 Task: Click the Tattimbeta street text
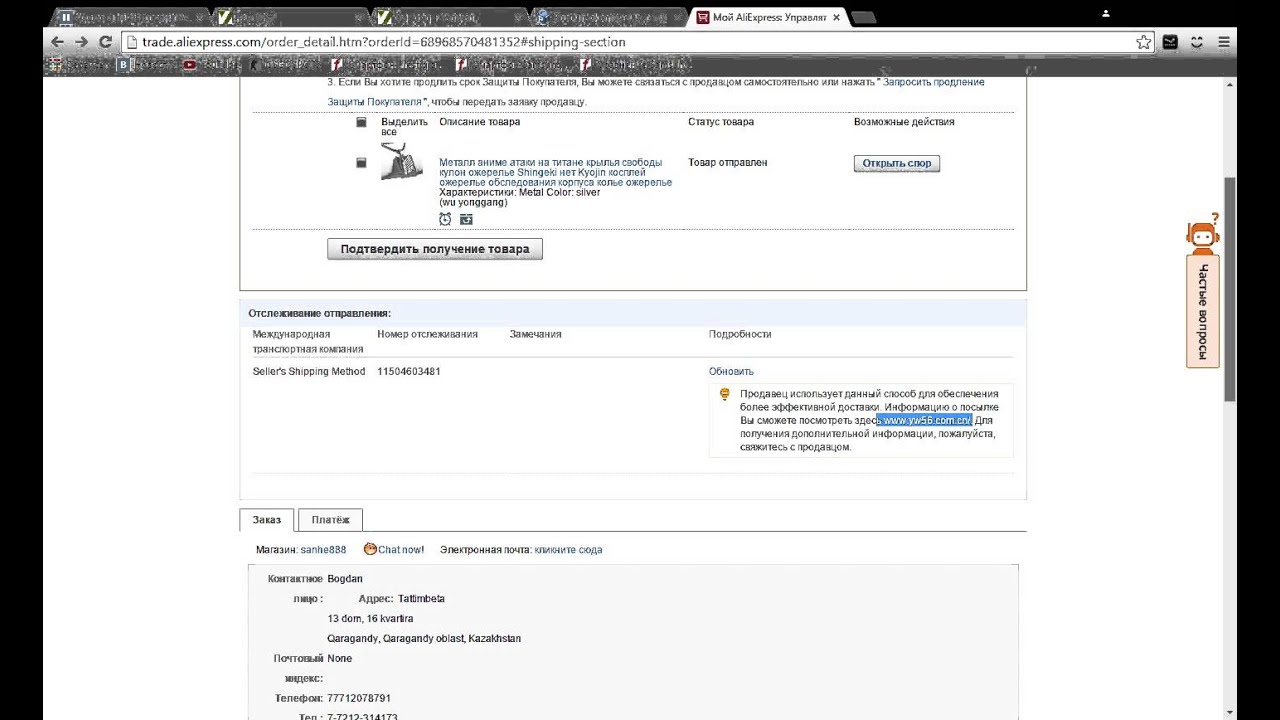[x=421, y=599]
